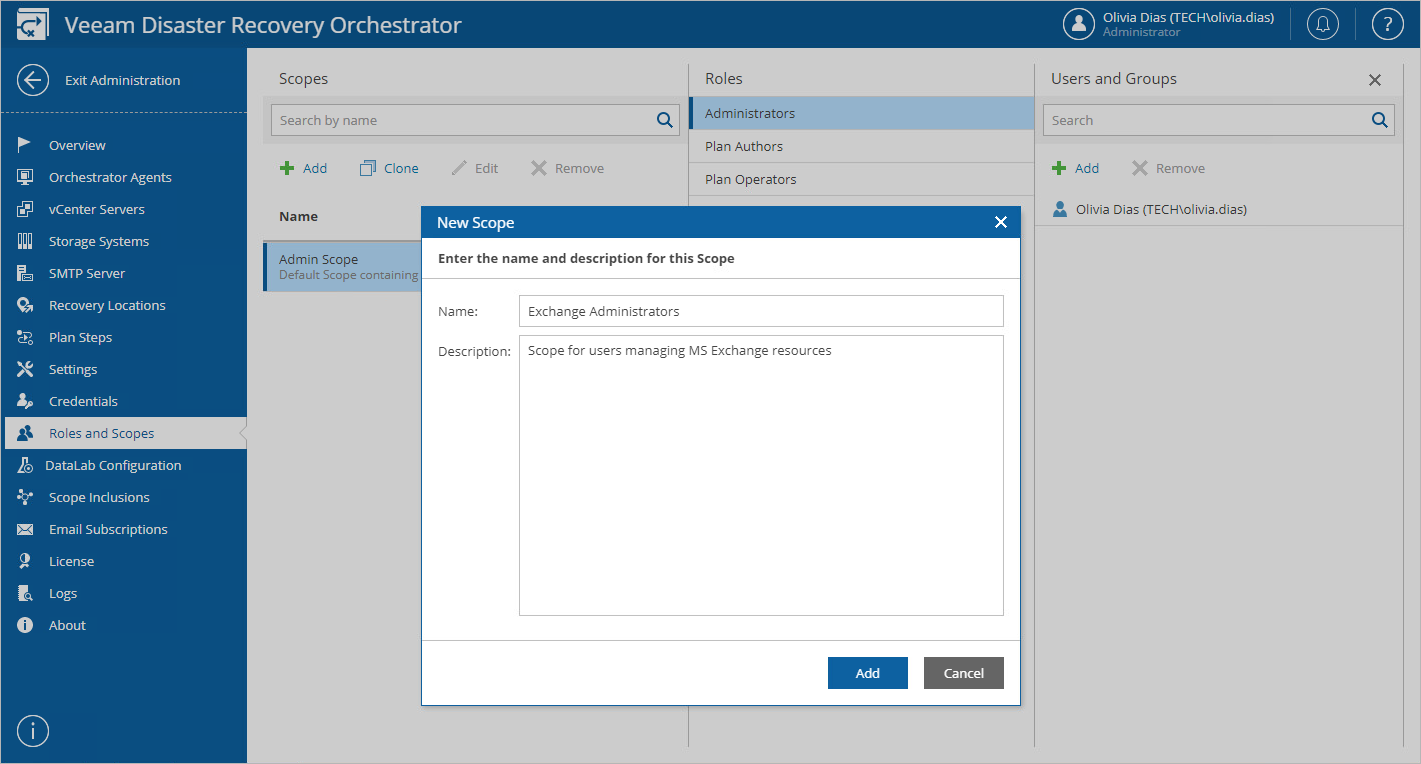The width and height of the screenshot is (1421, 764).
Task: Click the Name column header in Scopes
Action: tap(298, 216)
